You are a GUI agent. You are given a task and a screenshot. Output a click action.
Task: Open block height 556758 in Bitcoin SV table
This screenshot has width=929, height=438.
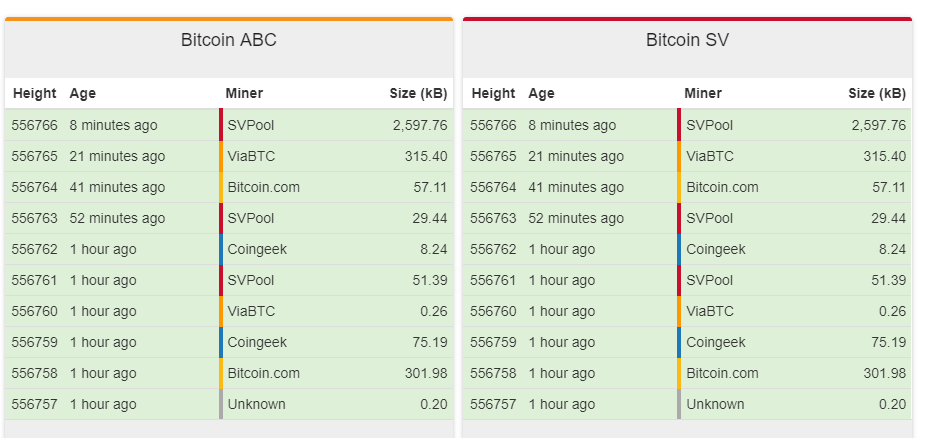click(x=493, y=374)
